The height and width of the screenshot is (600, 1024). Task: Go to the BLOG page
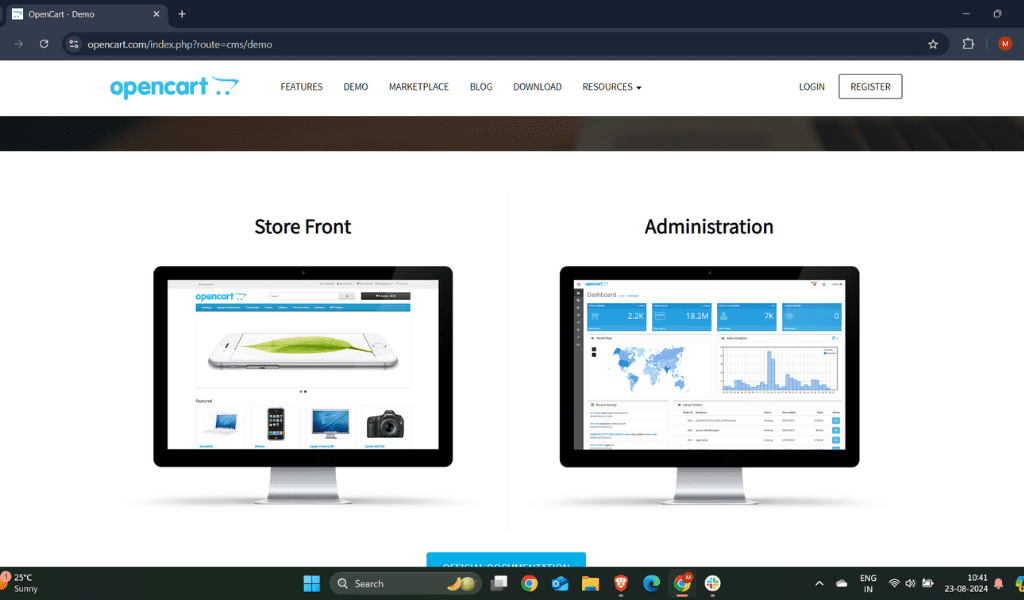pyautogui.click(x=481, y=87)
